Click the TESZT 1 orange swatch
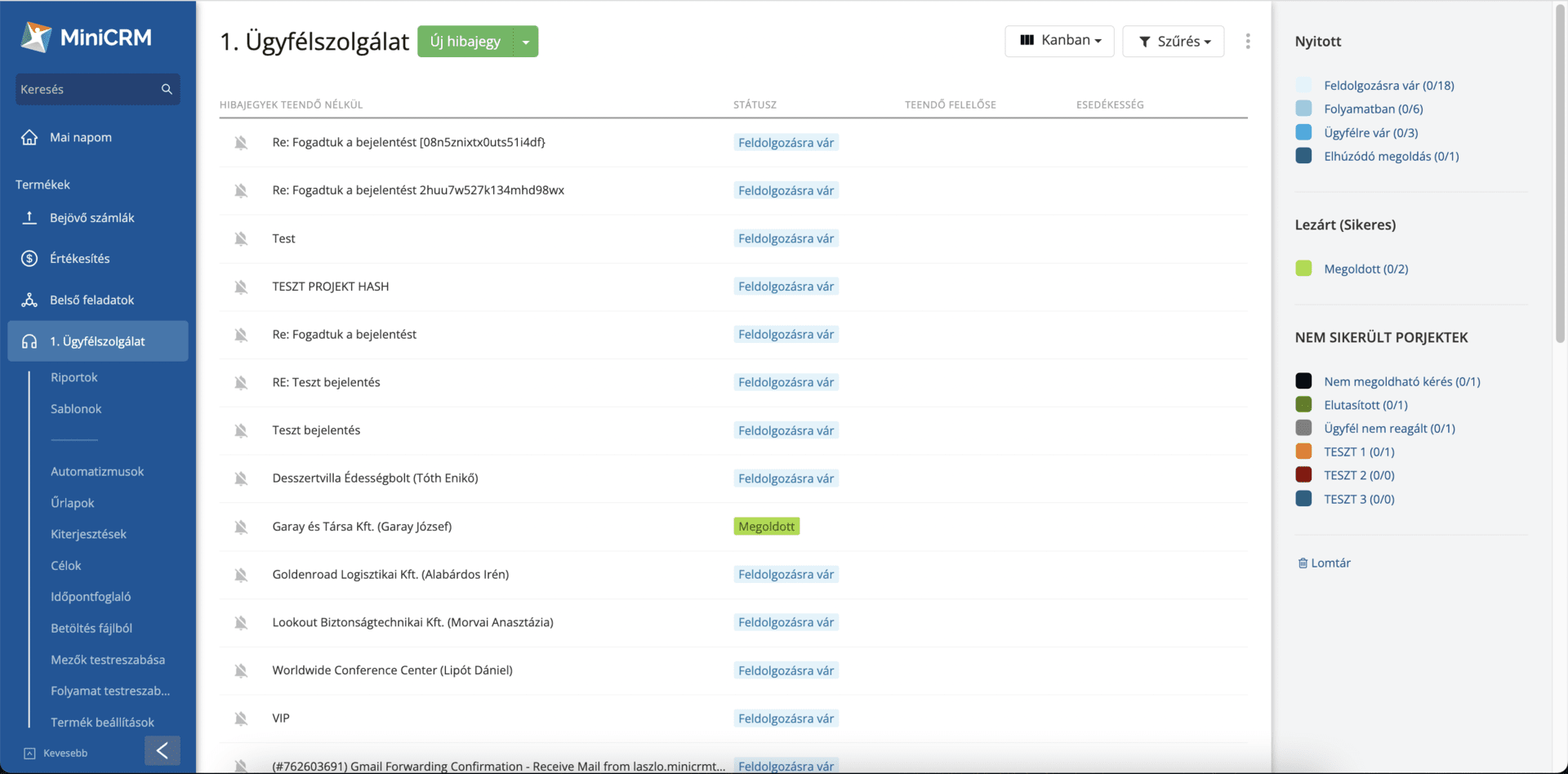 click(1303, 451)
